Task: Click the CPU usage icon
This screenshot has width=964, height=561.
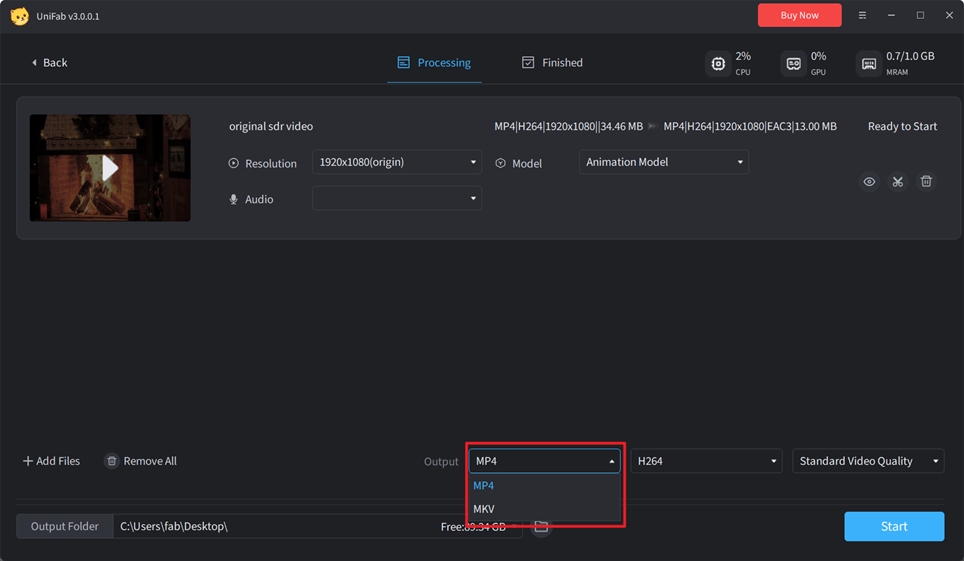Action: tap(718, 63)
